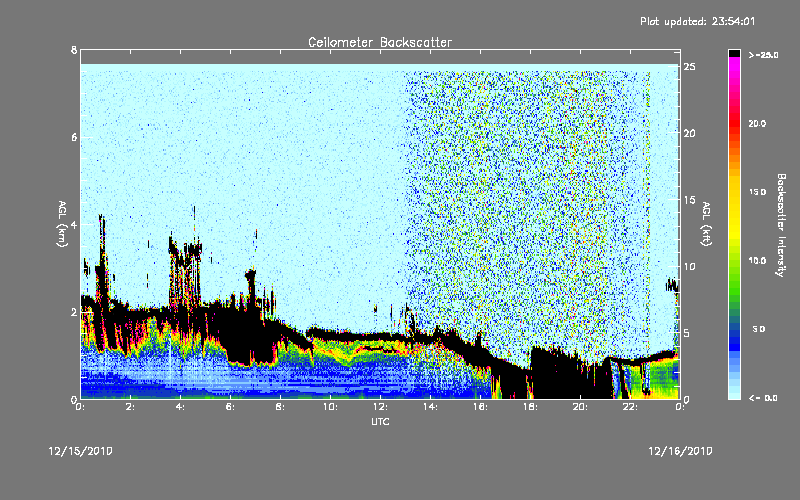Click the "16:" UTC hour tick label
This screenshot has width=800, height=500.
tap(480, 407)
